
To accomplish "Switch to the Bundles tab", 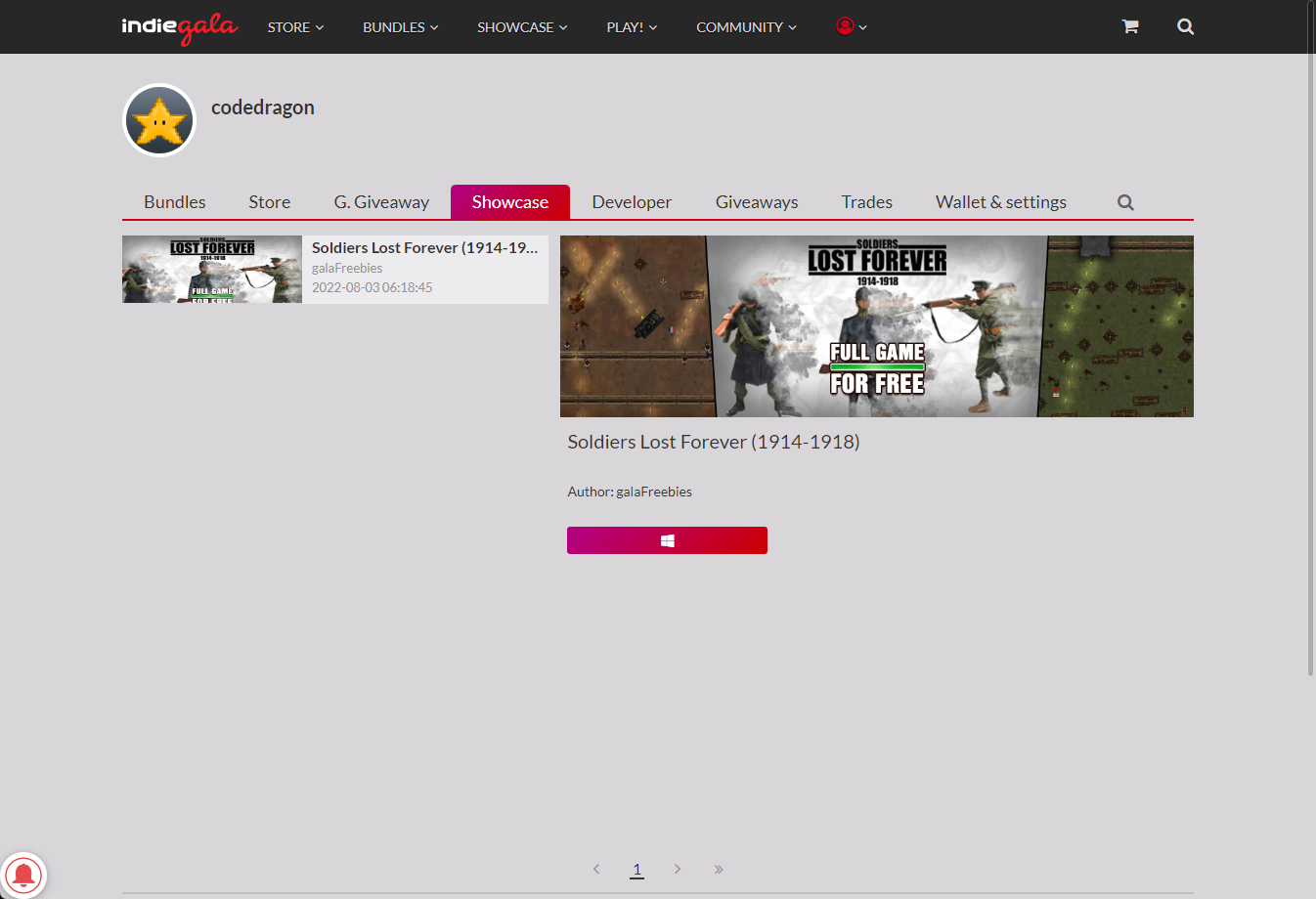I will (x=175, y=202).
